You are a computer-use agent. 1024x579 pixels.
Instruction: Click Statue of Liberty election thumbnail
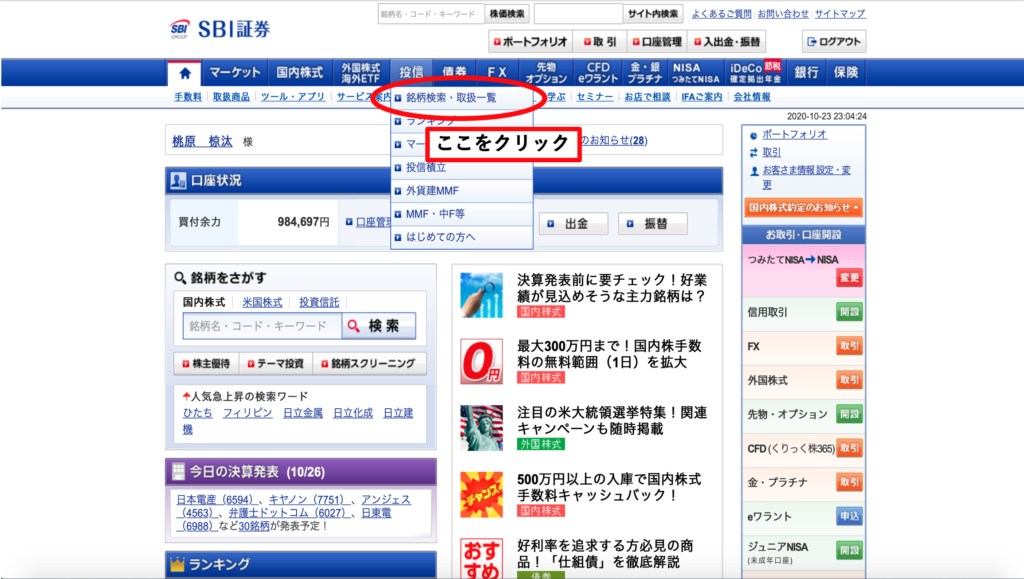tap(481, 428)
